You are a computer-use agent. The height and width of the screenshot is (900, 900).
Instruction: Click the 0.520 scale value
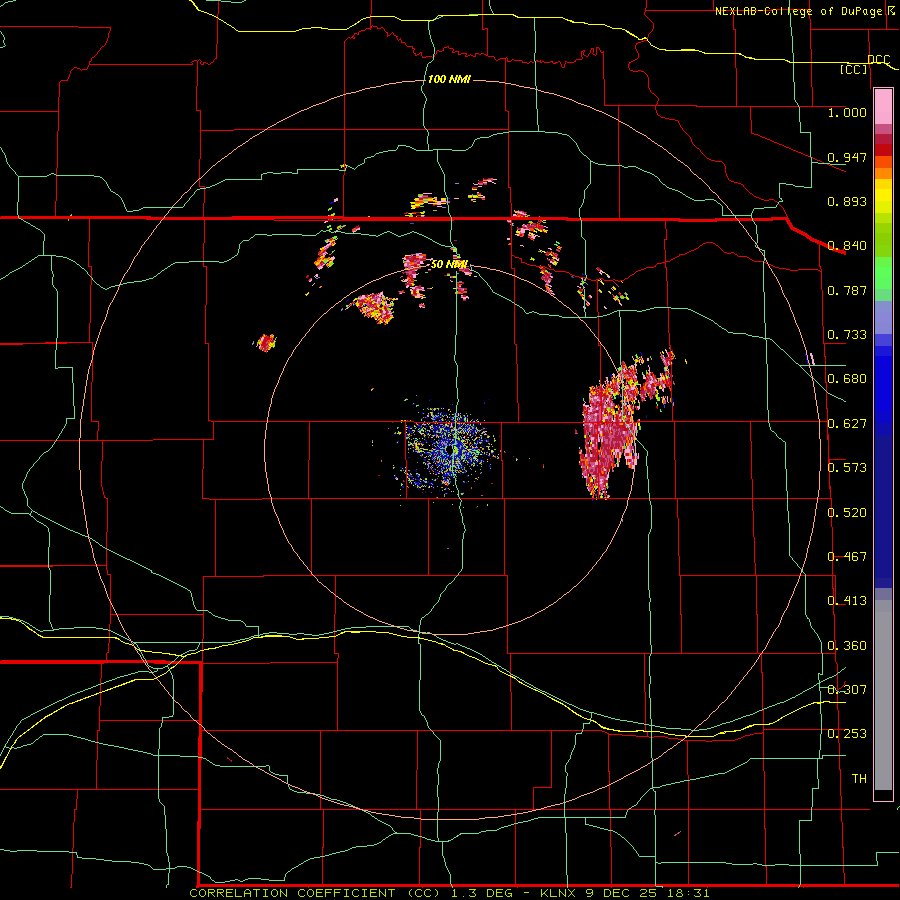847,513
